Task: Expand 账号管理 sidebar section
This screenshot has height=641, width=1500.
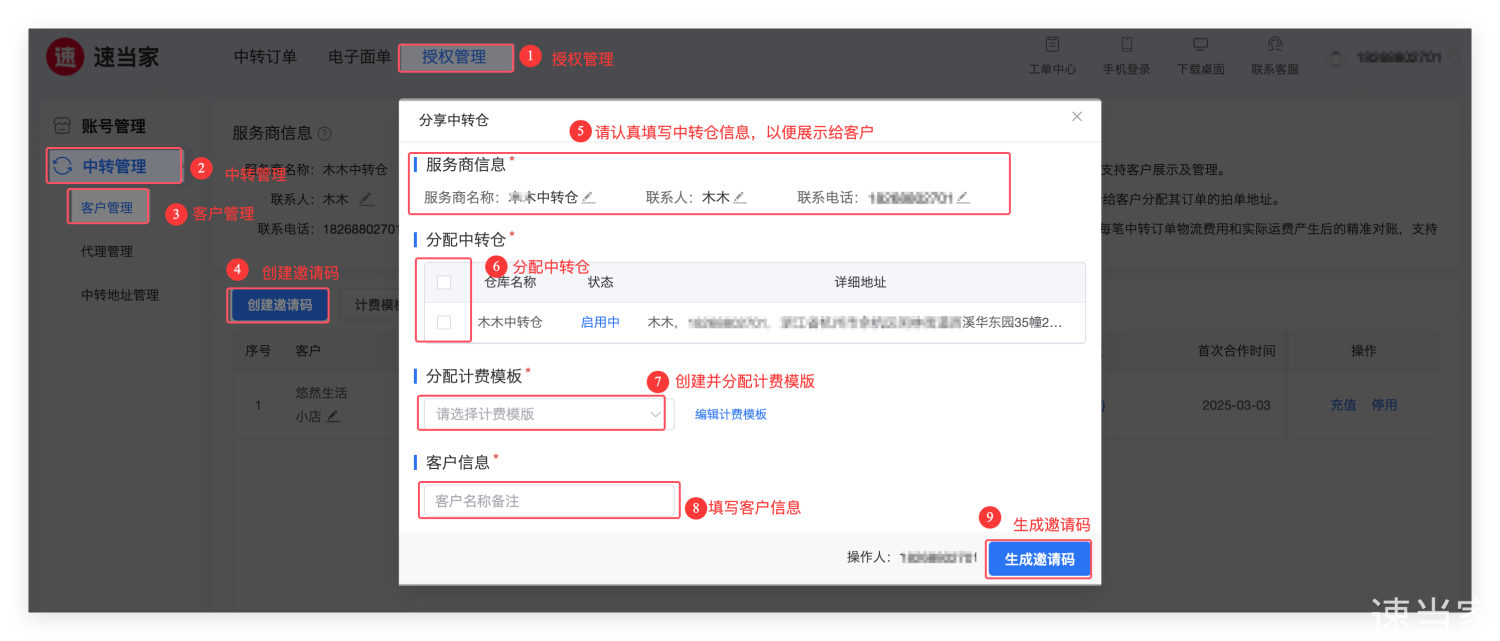Action: 112,126
